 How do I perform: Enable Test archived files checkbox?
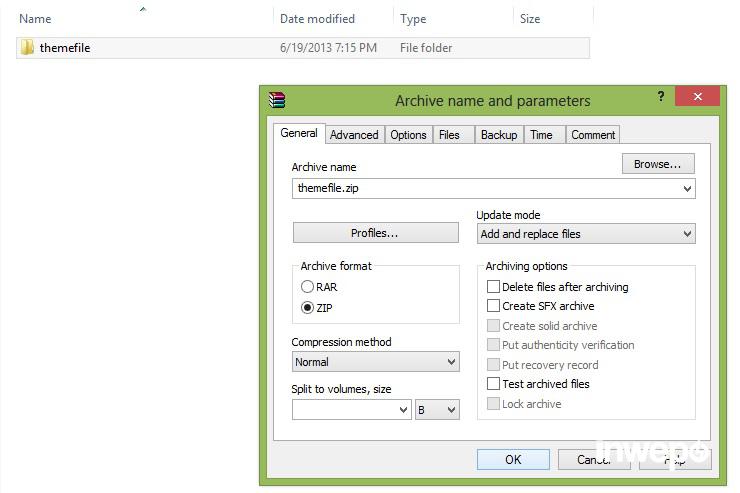(x=493, y=384)
